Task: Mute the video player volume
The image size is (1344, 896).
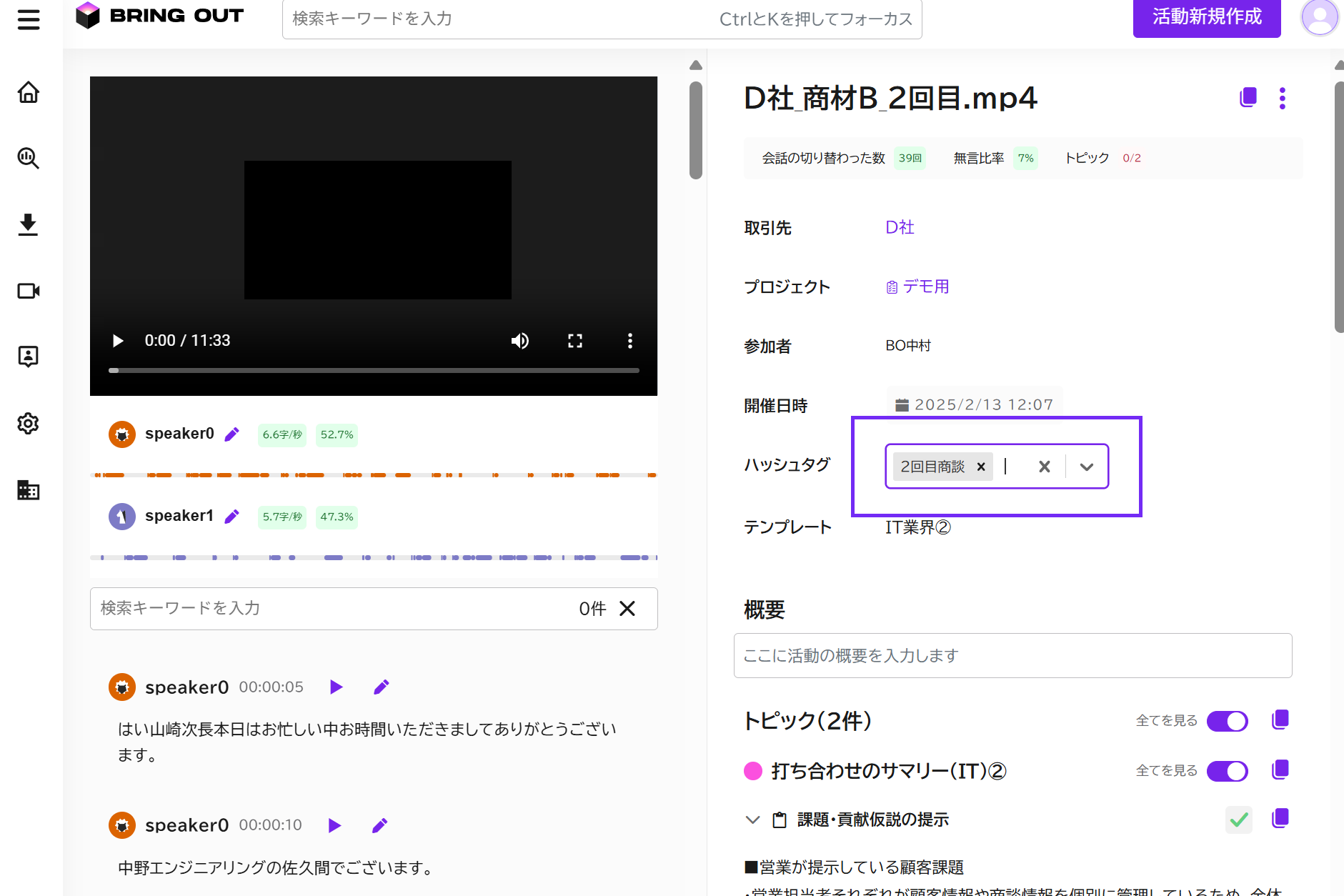Action: 520,341
